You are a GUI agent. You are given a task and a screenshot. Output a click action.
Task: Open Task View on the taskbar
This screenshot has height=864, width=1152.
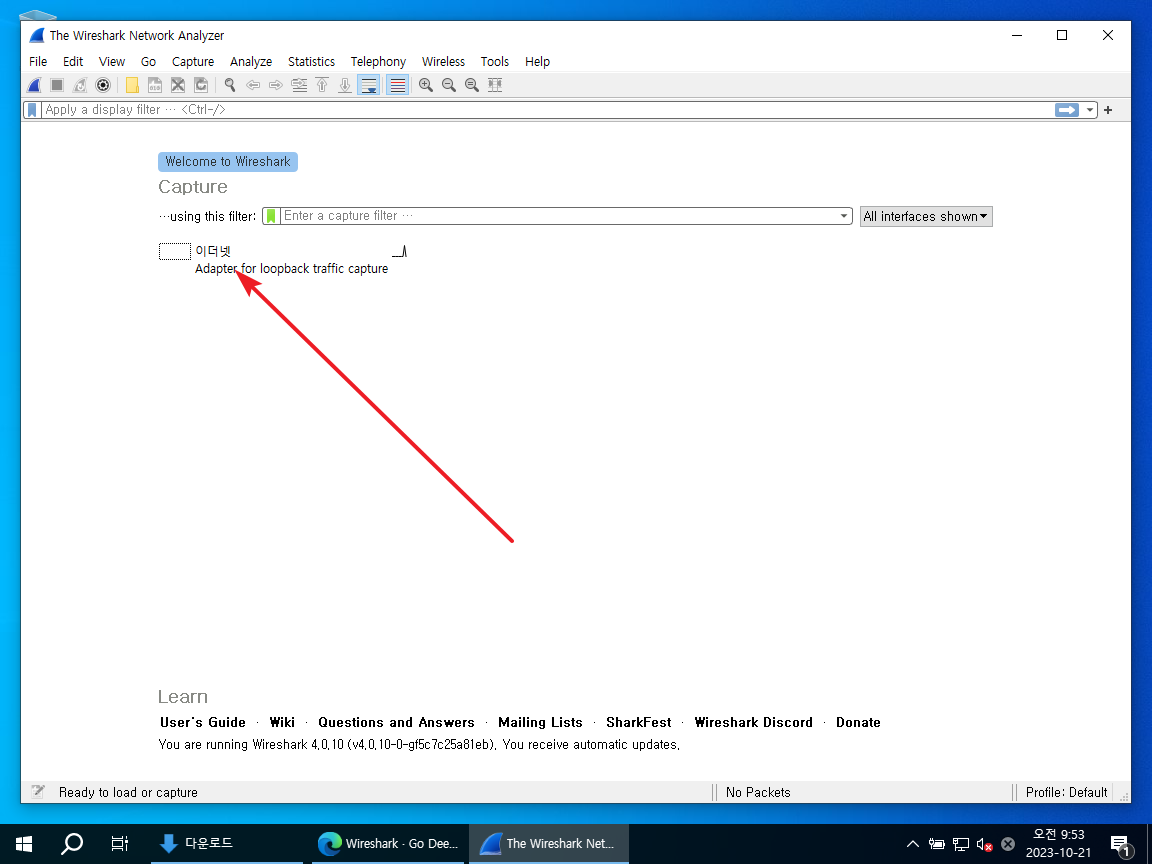tap(119, 843)
